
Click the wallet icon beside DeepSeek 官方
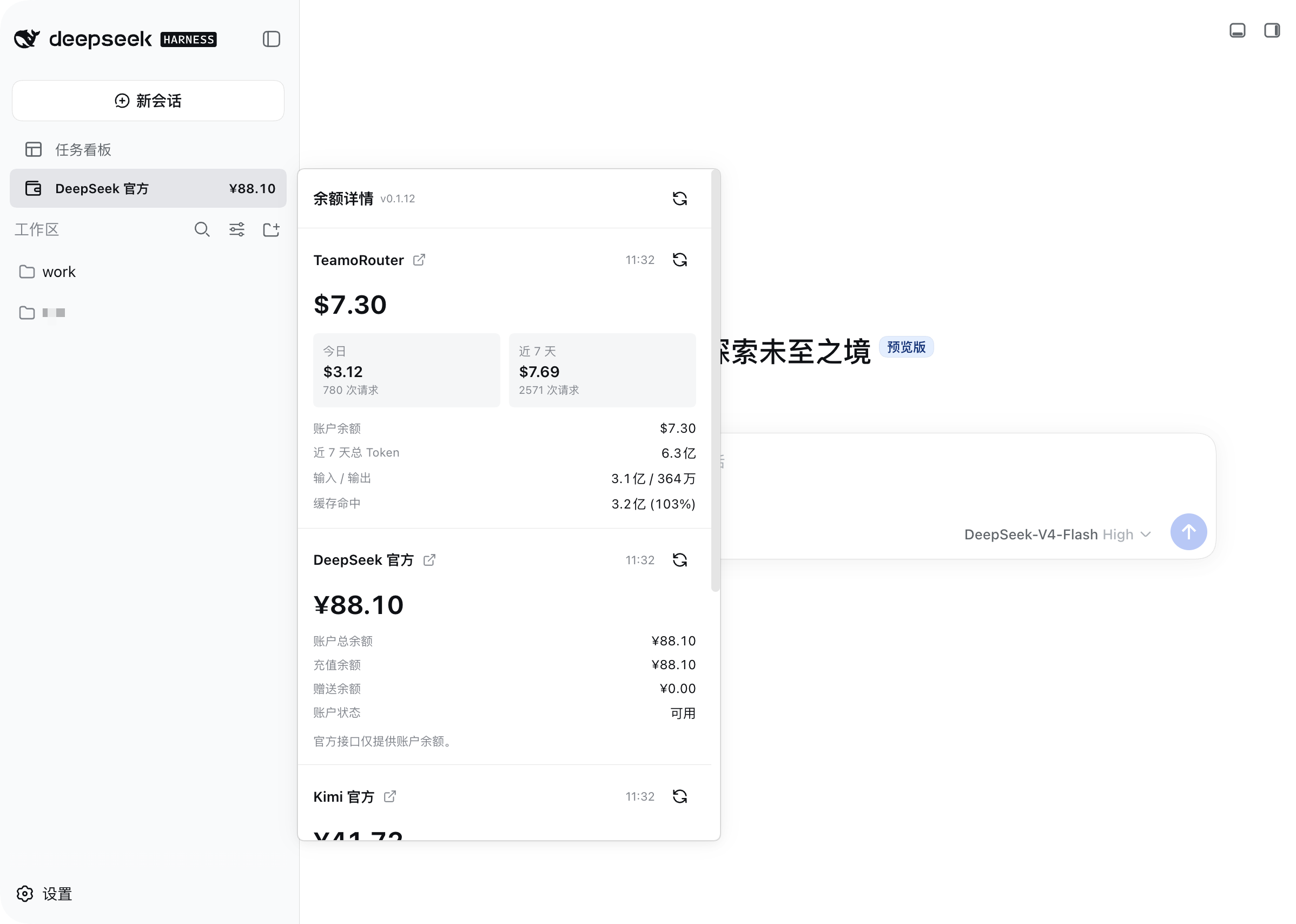[x=34, y=188]
